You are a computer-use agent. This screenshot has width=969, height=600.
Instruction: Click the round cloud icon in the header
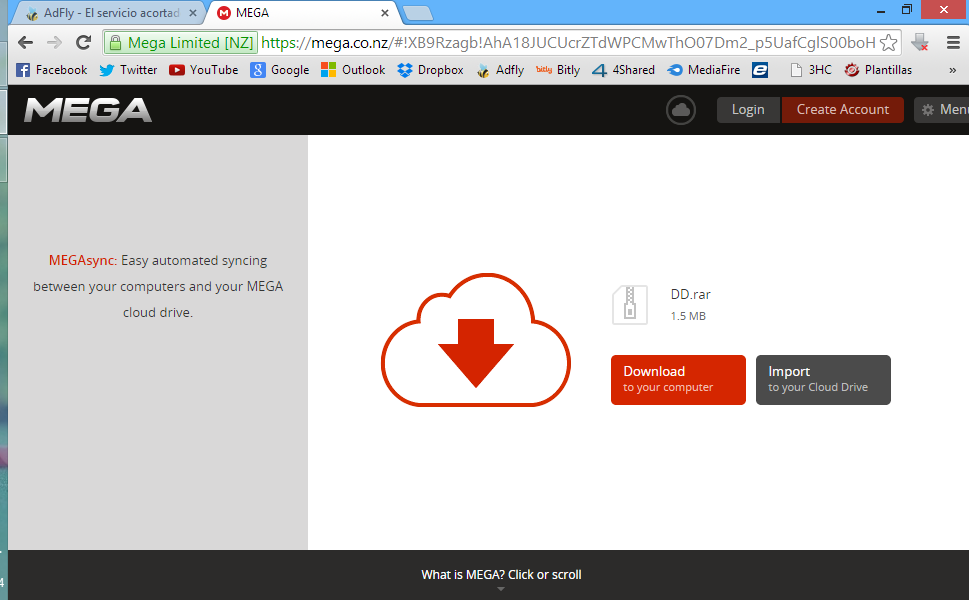pos(681,110)
